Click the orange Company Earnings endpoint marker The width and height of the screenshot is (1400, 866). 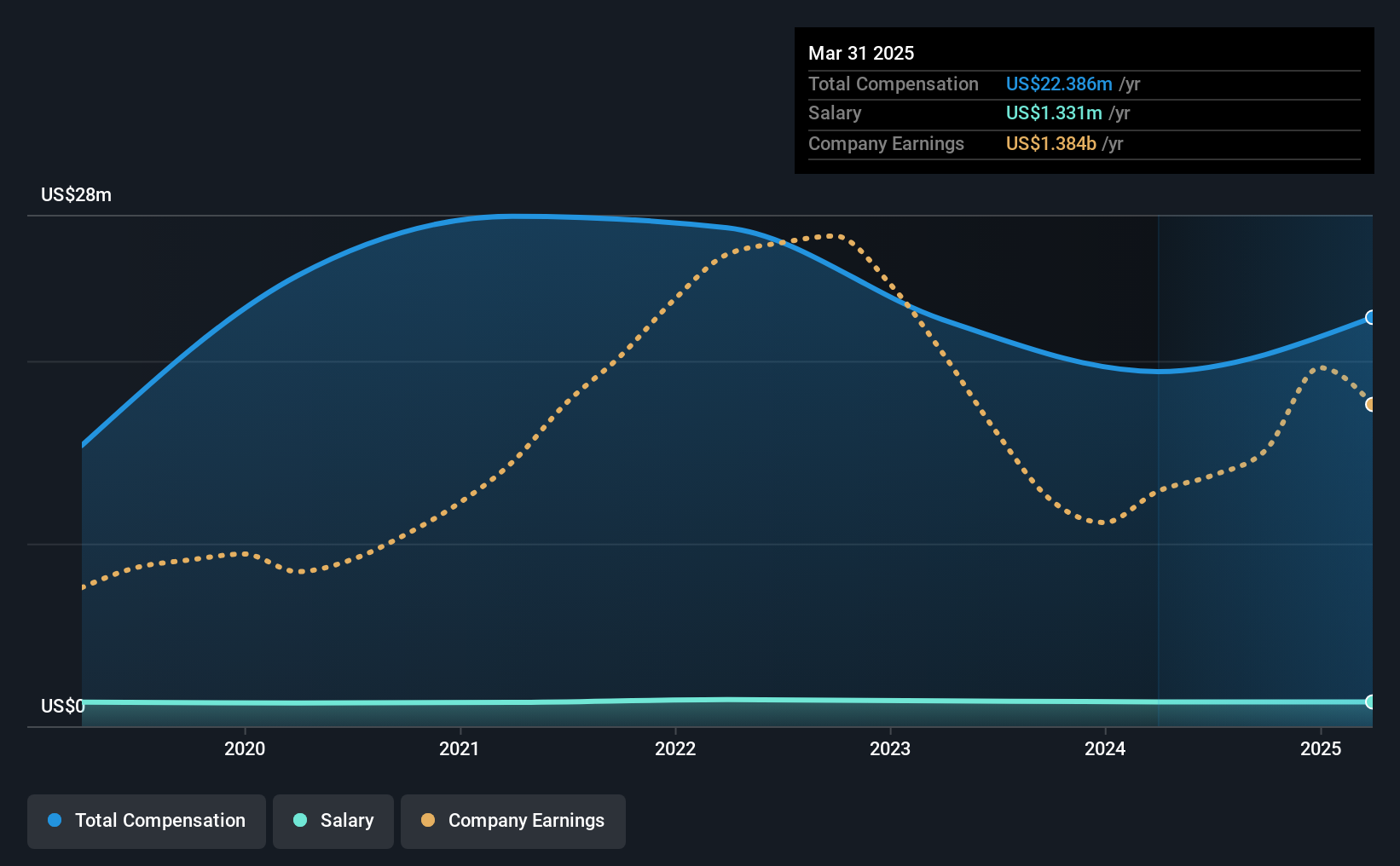click(x=1371, y=404)
